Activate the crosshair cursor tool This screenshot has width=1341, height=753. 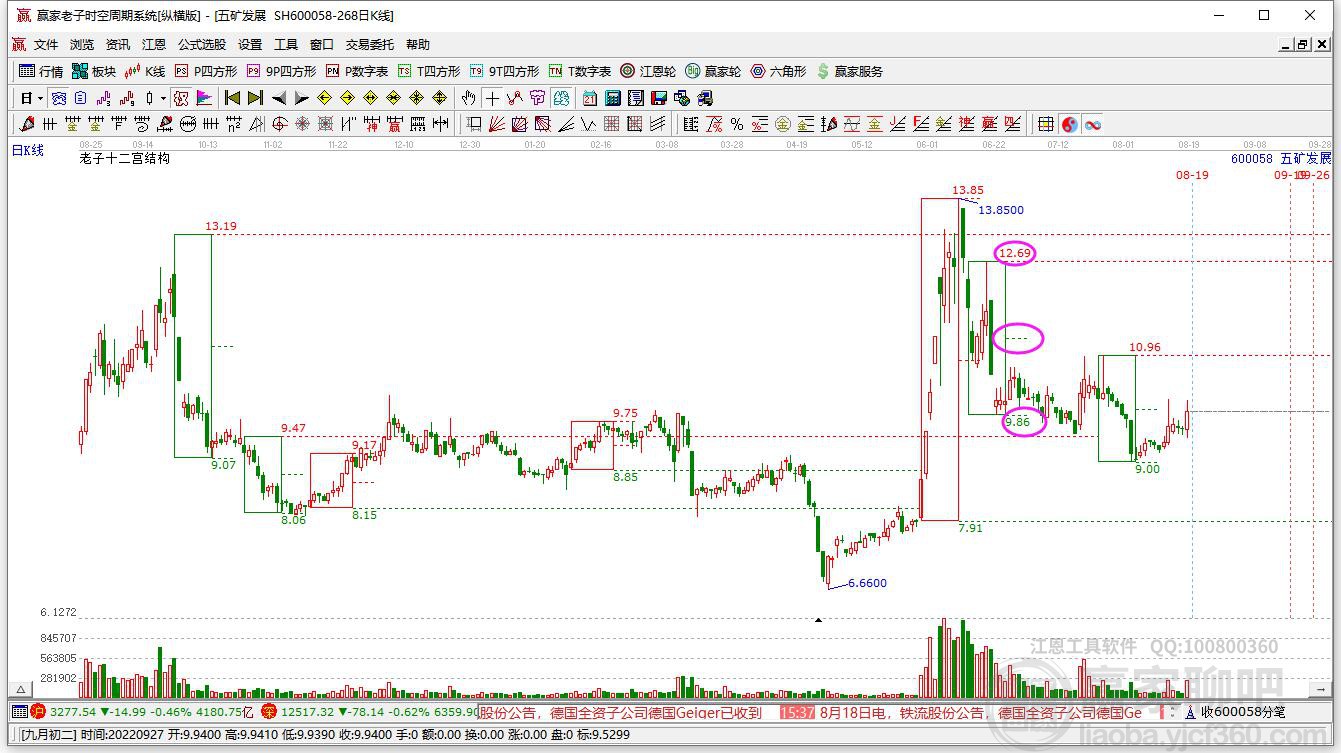pos(492,98)
